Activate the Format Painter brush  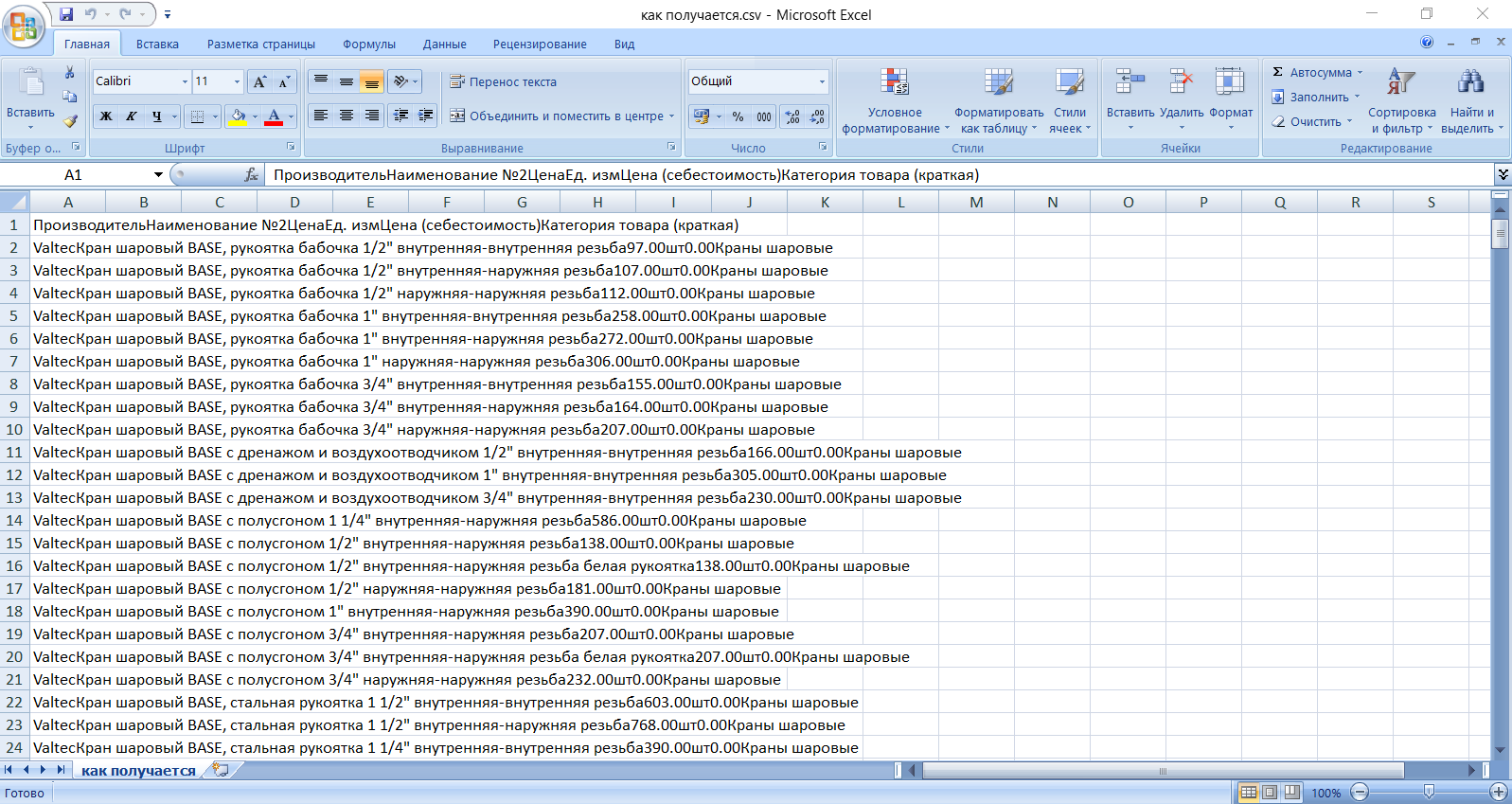[x=69, y=121]
